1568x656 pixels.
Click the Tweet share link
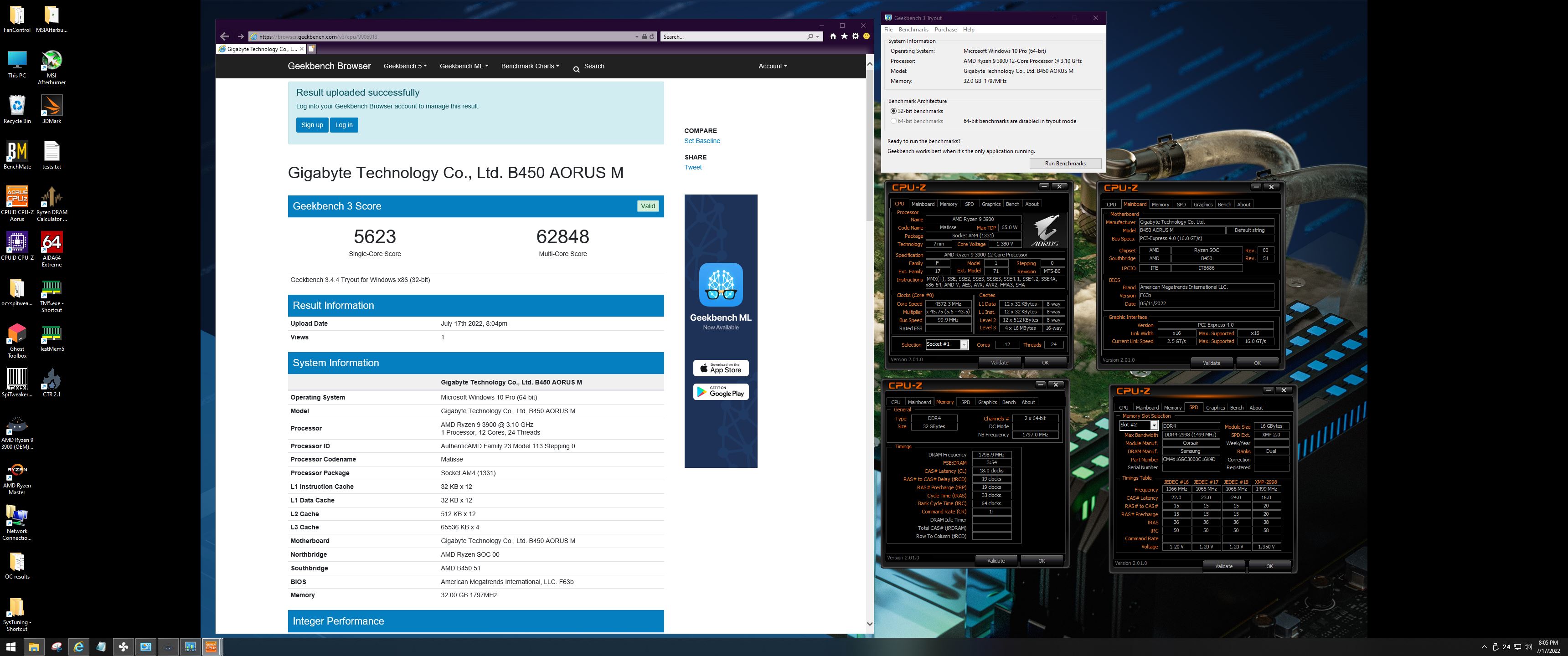(693, 167)
